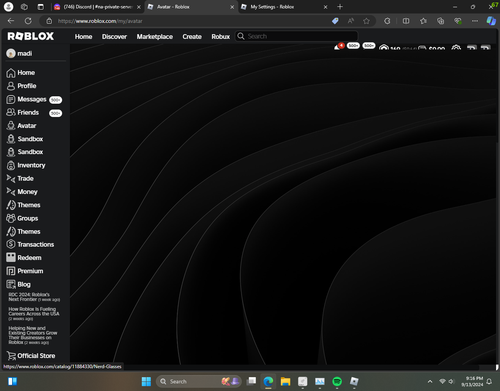Click the Roblox logo
This screenshot has height=391, width=500.
[x=31, y=36]
